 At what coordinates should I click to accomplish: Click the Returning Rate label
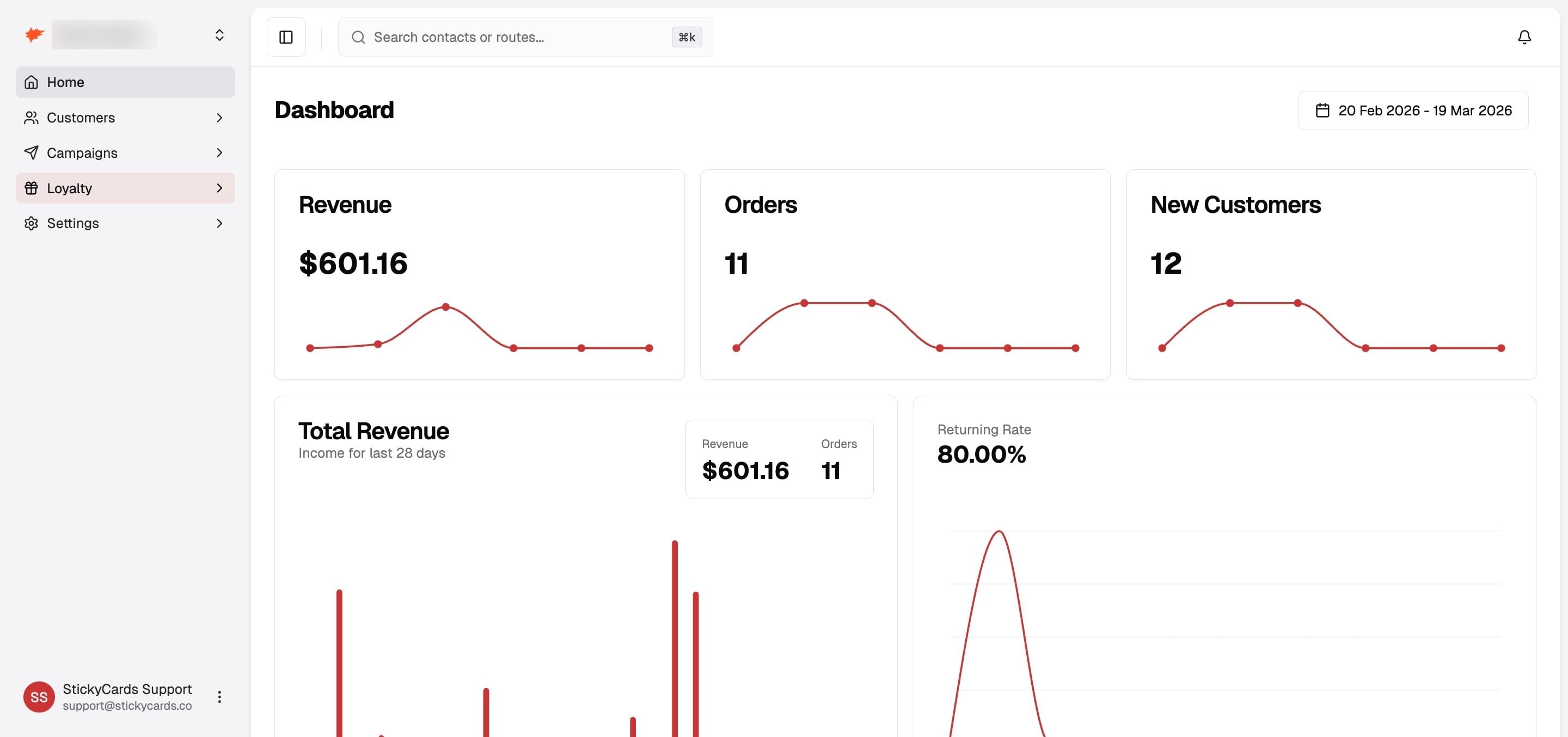tap(984, 429)
